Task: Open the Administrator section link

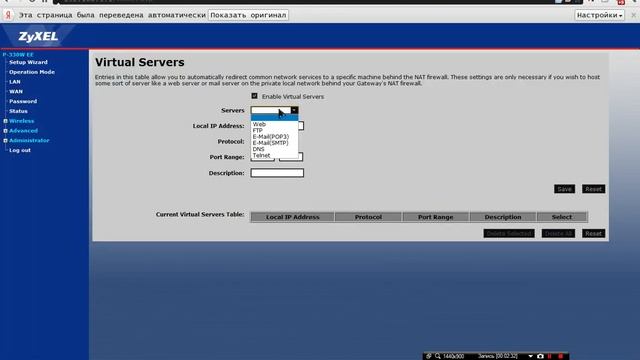Action: (x=29, y=141)
